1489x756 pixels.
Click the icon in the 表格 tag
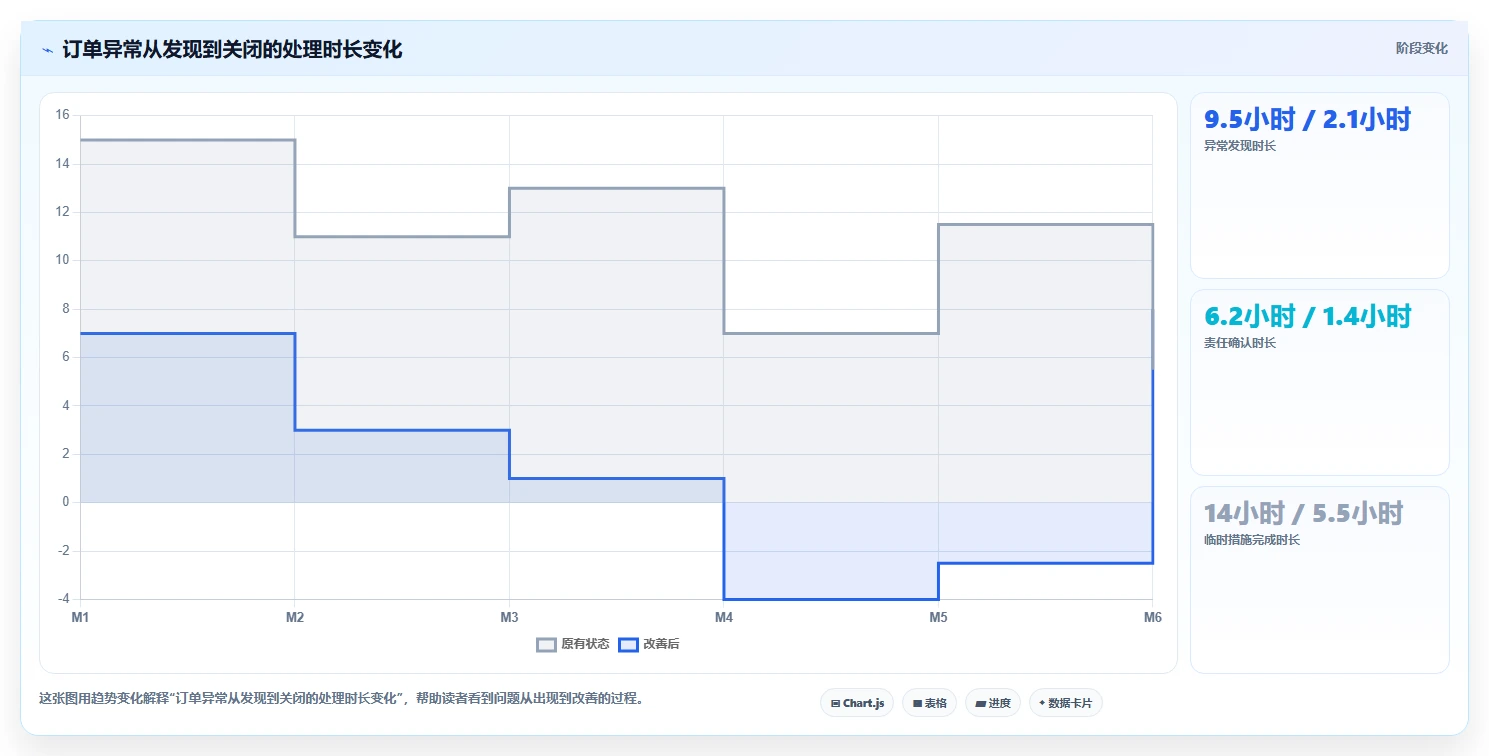(x=917, y=704)
